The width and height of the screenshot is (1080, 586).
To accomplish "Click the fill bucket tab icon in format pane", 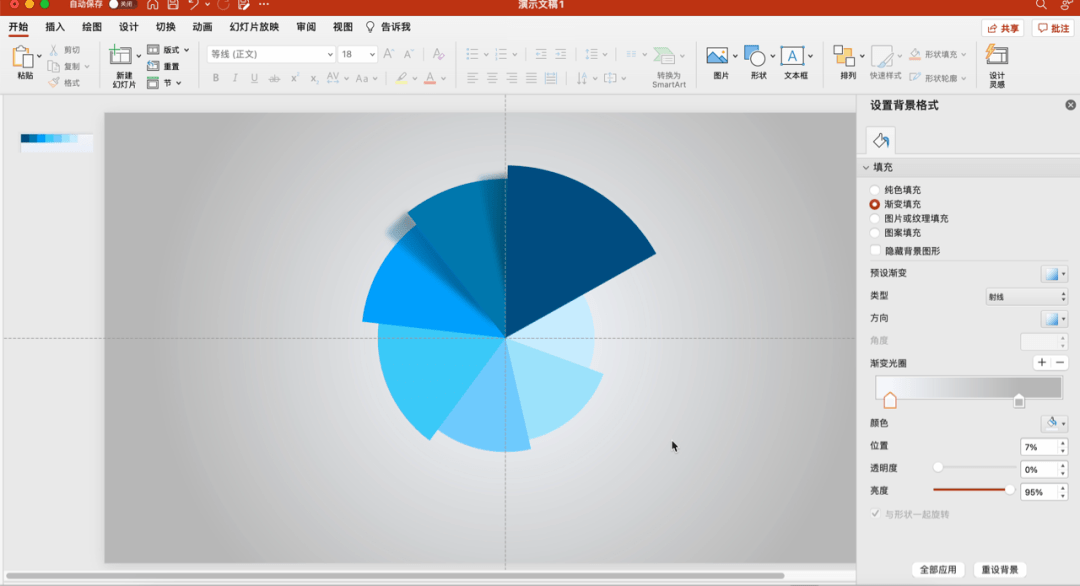I will click(880, 140).
